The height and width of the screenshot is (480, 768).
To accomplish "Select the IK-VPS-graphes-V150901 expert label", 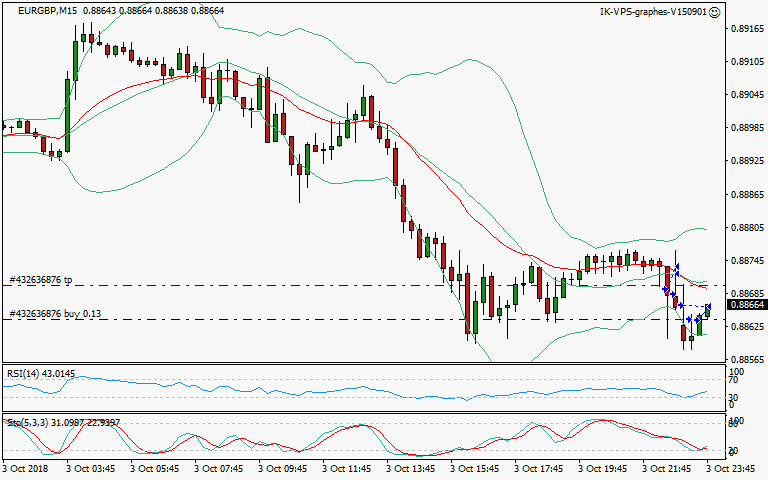I will (x=652, y=12).
